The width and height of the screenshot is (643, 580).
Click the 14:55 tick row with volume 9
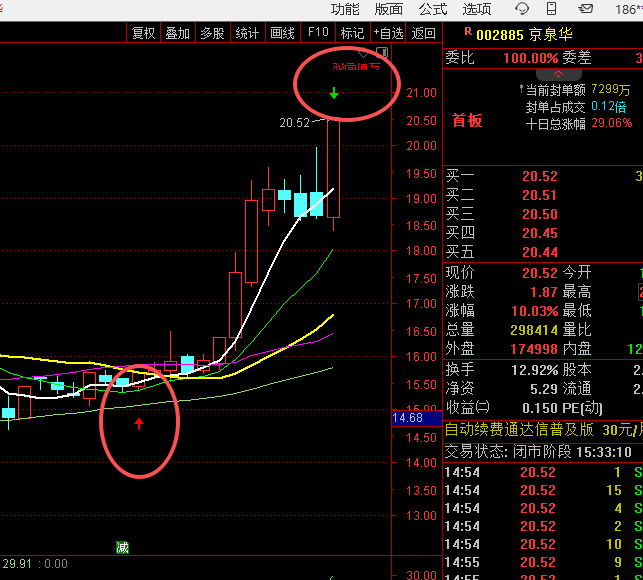[x=543, y=562]
